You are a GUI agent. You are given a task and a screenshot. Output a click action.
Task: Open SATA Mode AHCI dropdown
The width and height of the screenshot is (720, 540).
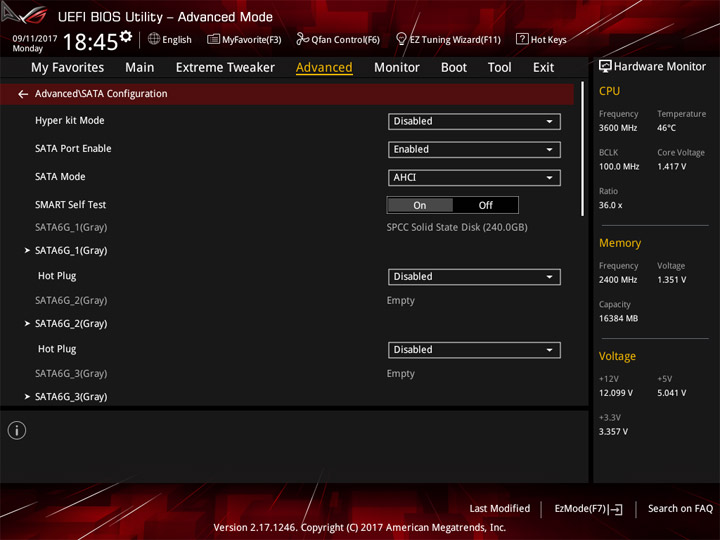474,178
